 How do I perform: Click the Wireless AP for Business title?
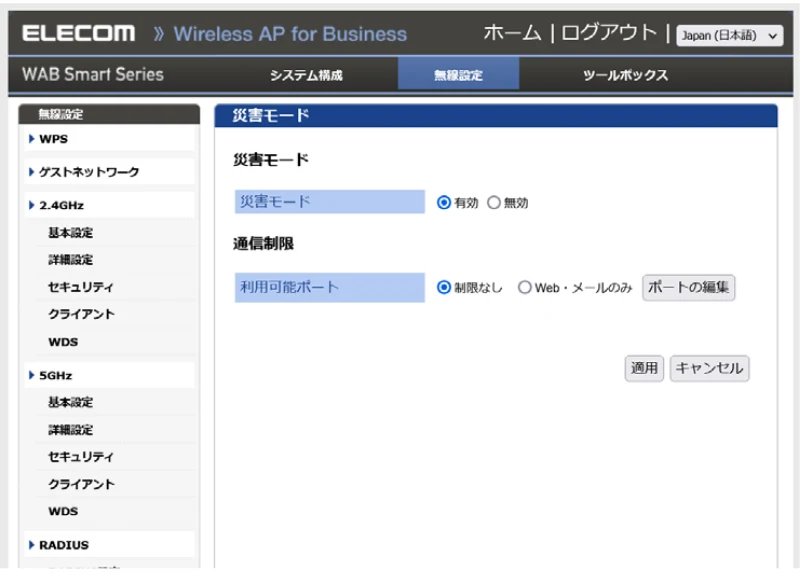290,34
